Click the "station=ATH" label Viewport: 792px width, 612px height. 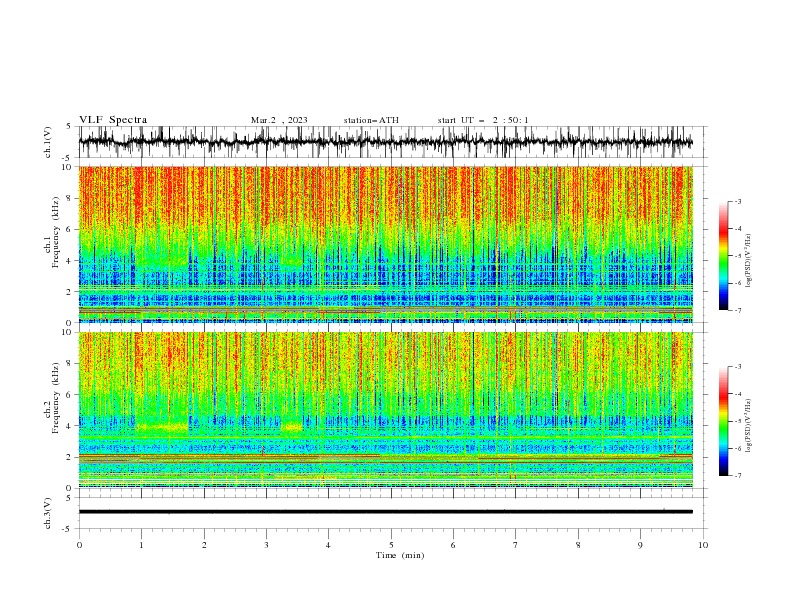371,120
